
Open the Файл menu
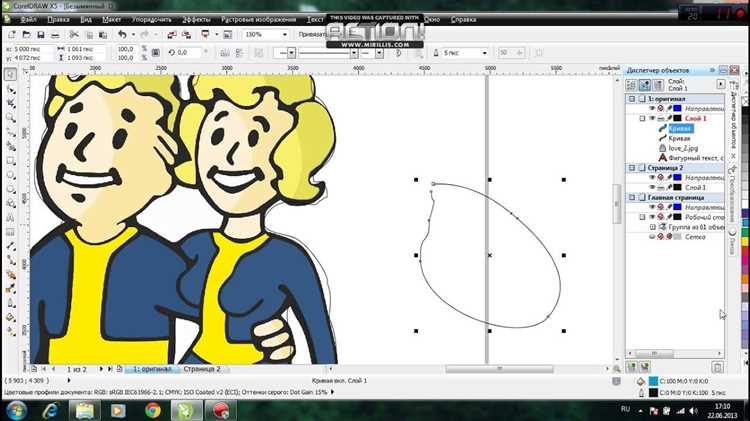28,20
